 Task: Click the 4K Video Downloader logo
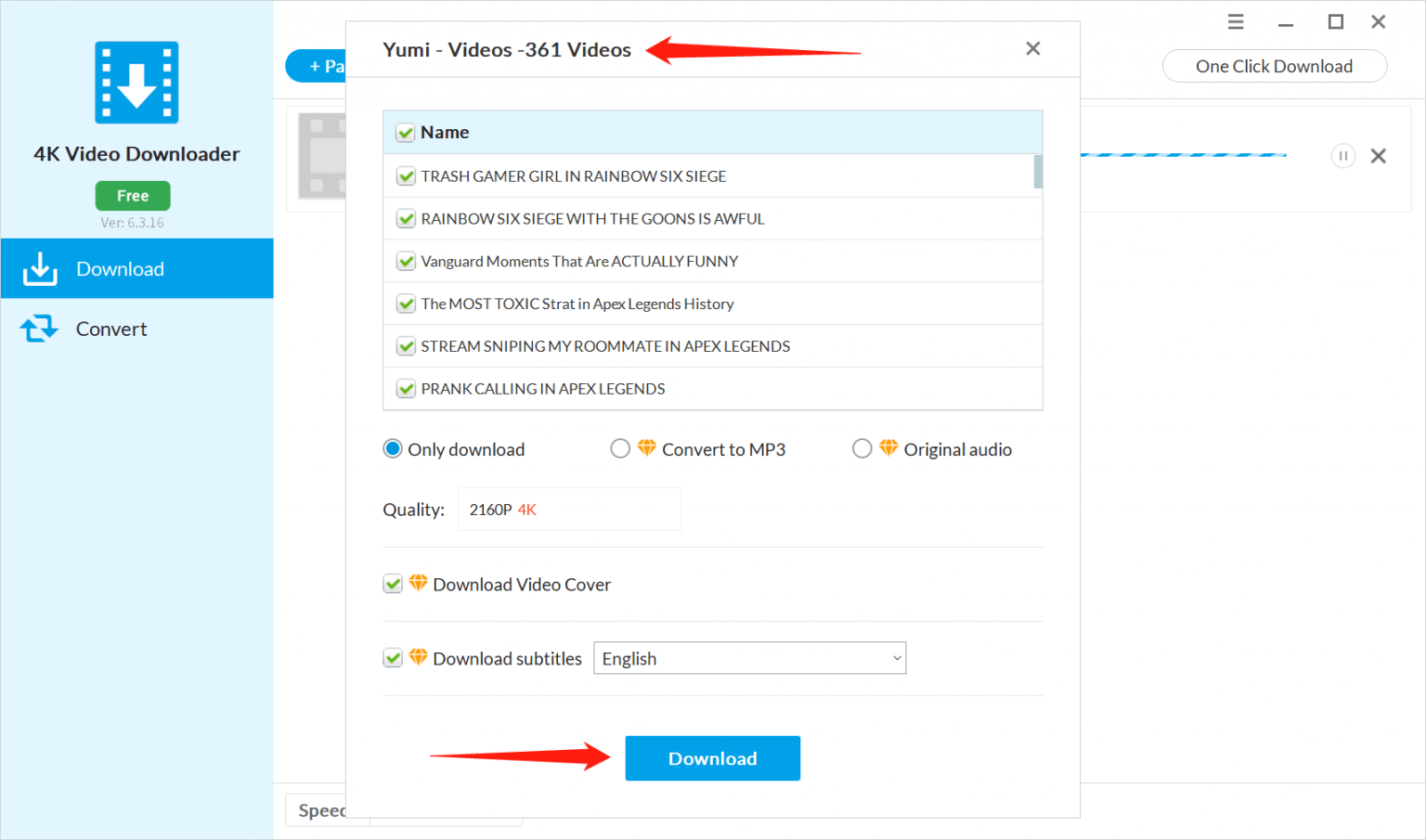click(x=136, y=83)
